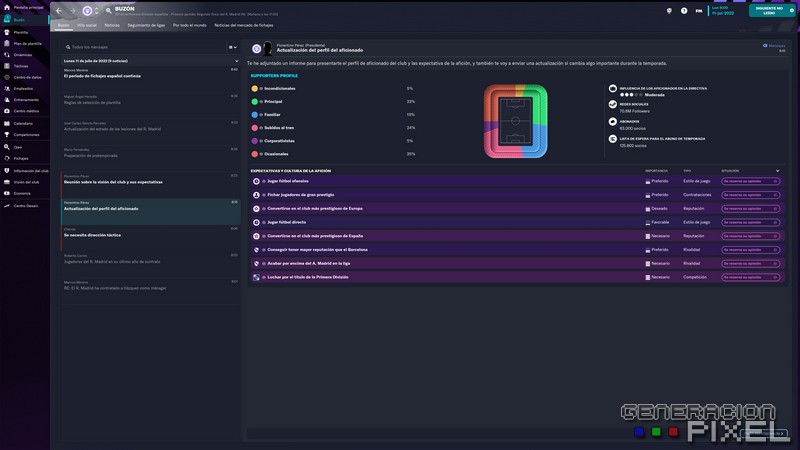800x450 pixels.
Task: Open Visión del club
Action: [x=24, y=182]
